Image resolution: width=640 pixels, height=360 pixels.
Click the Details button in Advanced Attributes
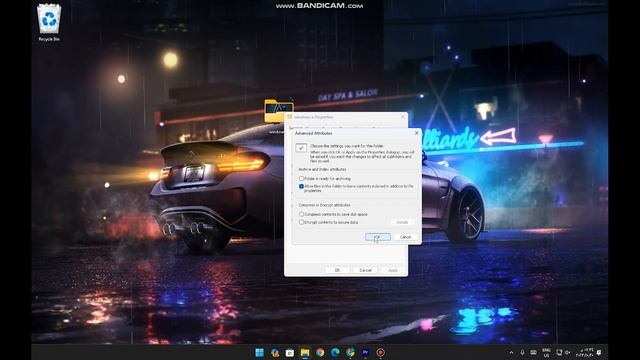[x=402, y=222]
